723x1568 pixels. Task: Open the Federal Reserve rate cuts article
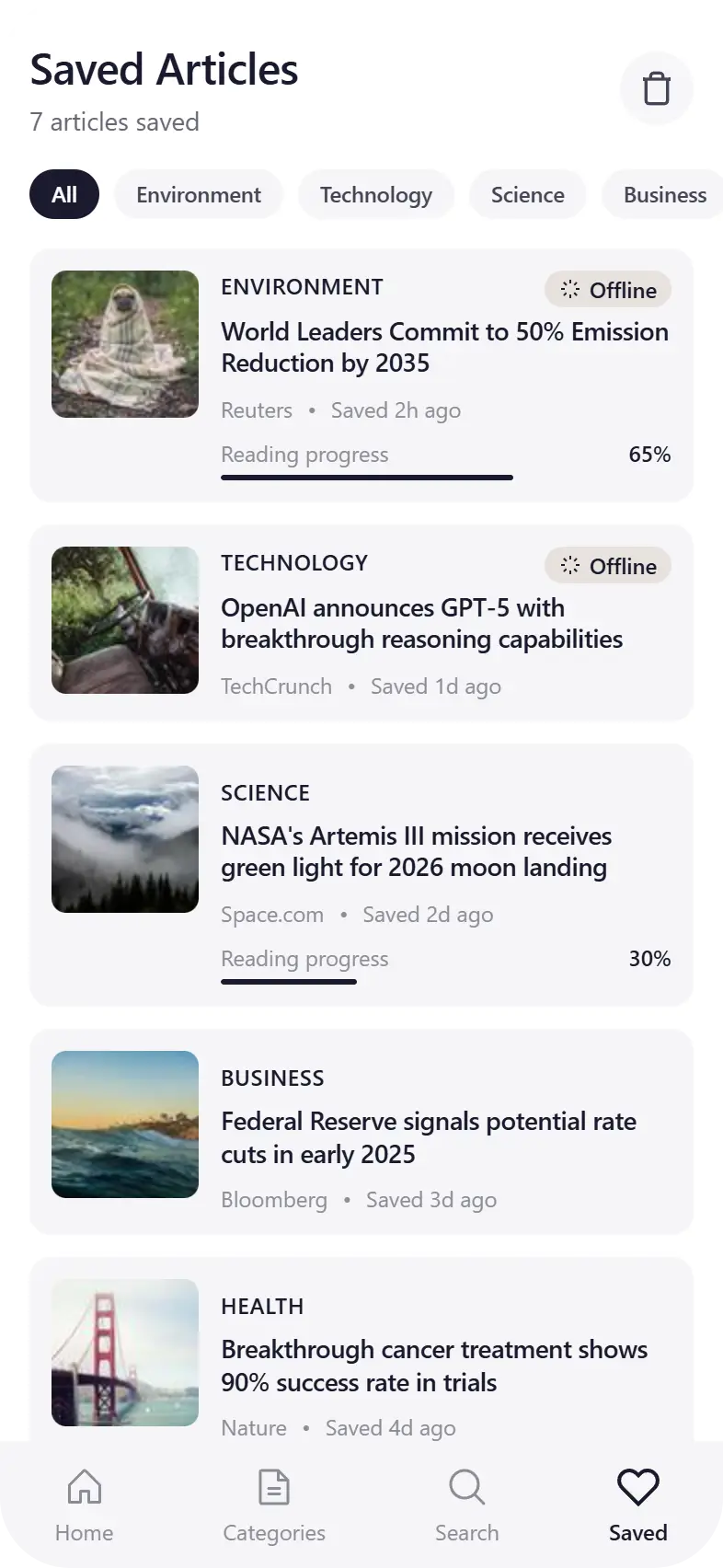[x=429, y=1137]
